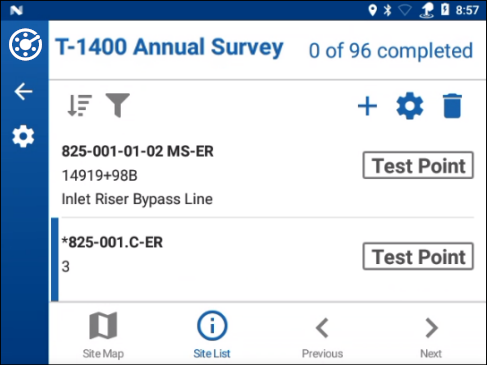Open the filter funnel

(118, 105)
